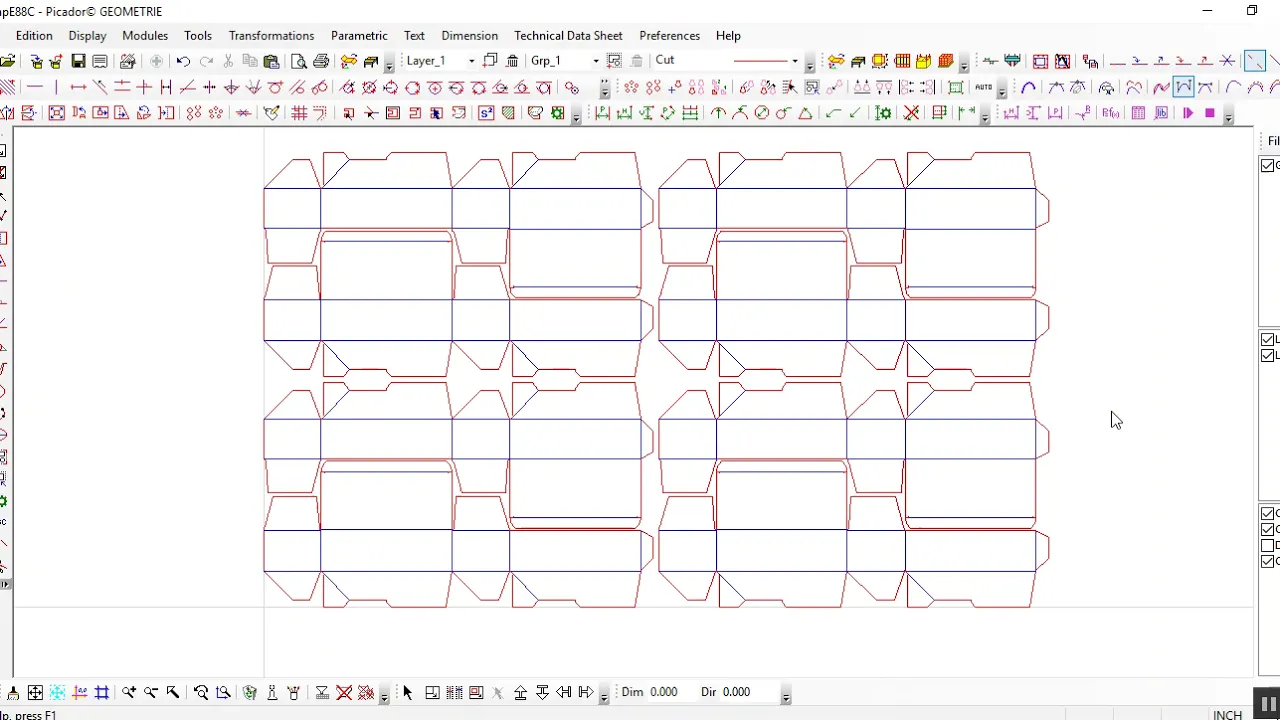
Task: Click the trash can delete-layer icon
Action: tap(512, 61)
